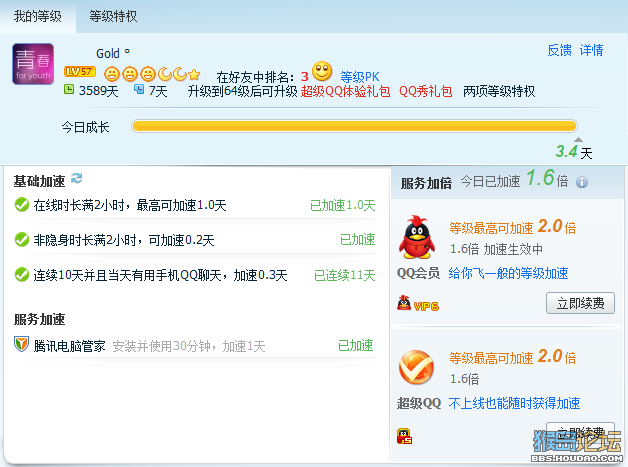This screenshot has height=467, width=628.
Task: Switch to the 等级特权 tab
Action: [113, 16]
